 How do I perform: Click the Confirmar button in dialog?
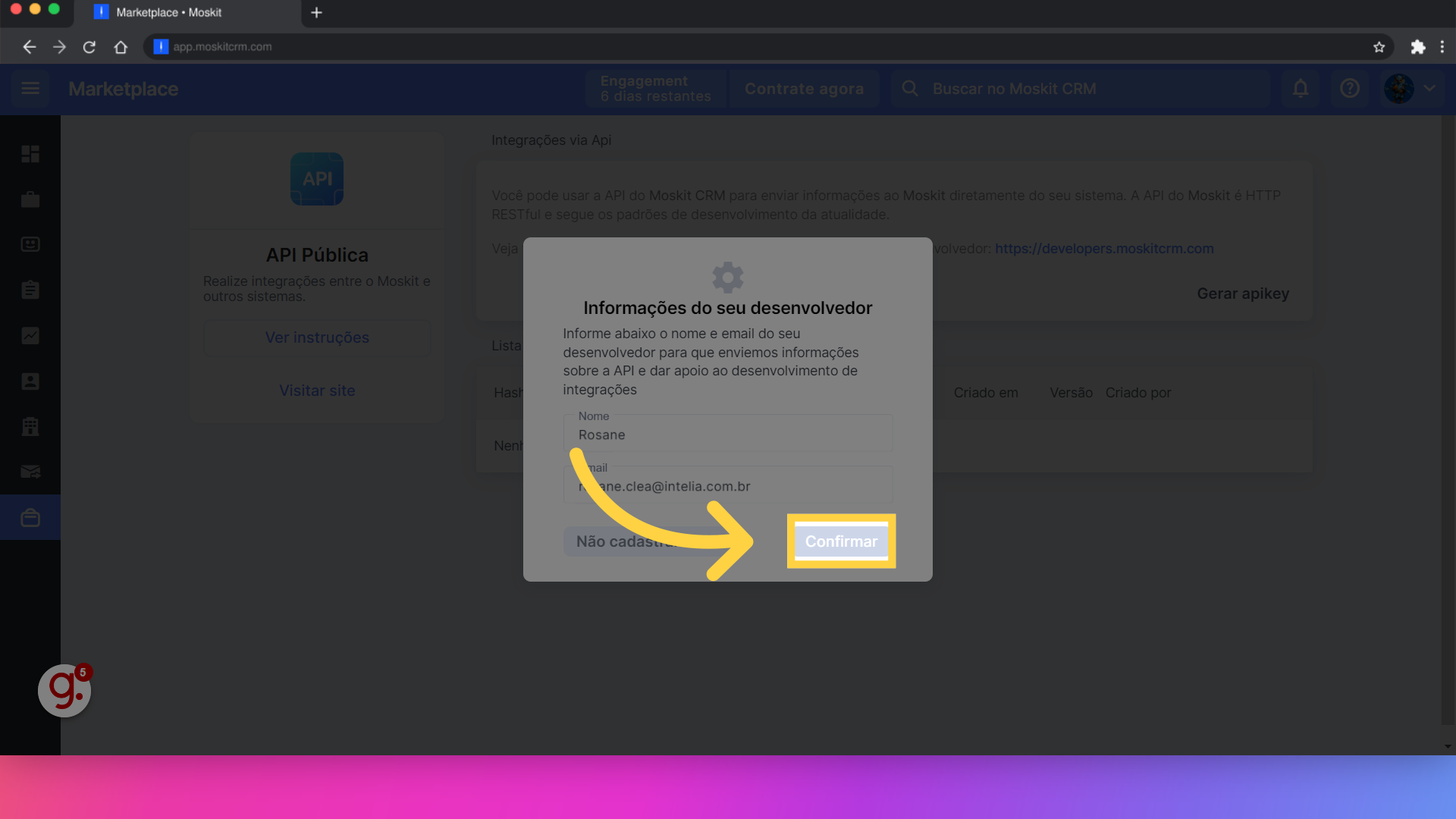coord(841,541)
